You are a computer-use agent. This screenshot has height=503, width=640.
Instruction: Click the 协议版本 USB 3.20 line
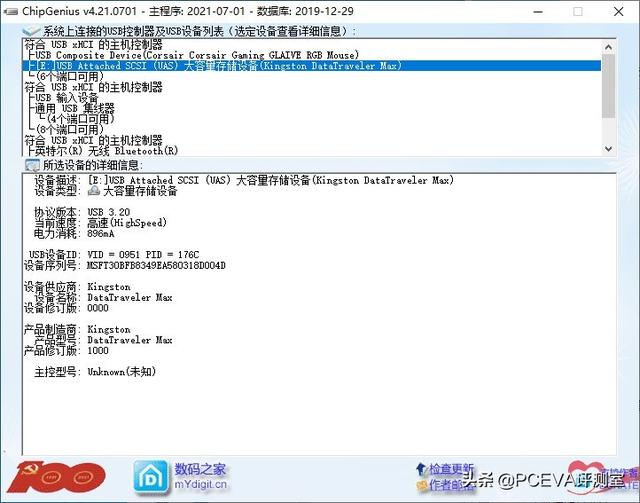[x=82, y=212]
